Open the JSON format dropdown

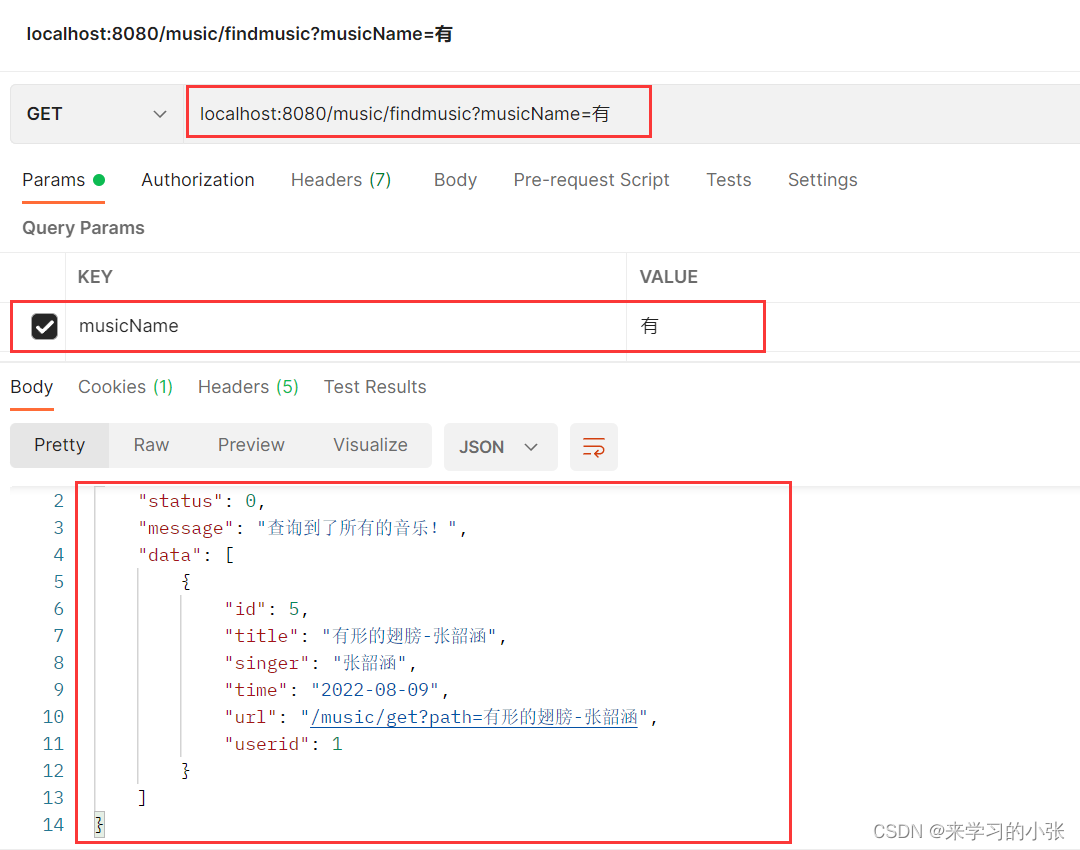coord(500,447)
